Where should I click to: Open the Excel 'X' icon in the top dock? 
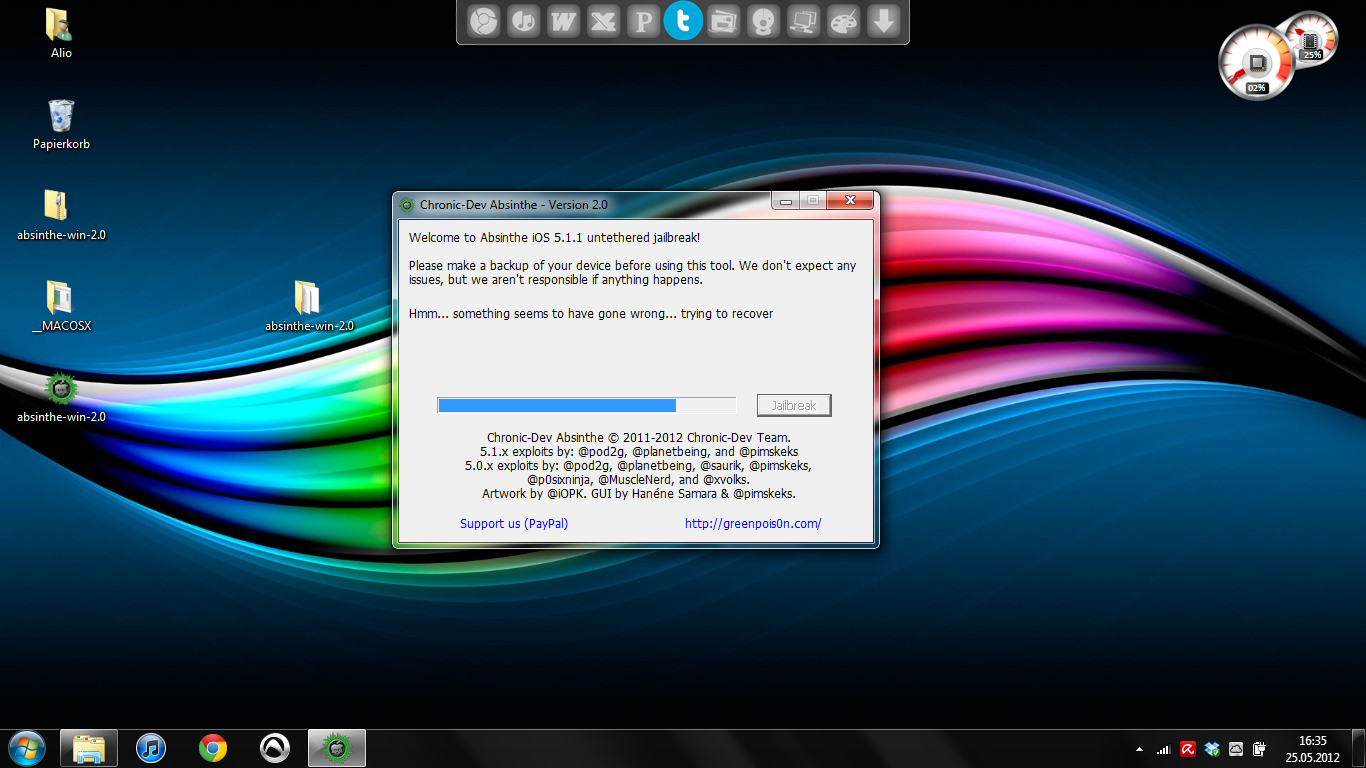(x=603, y=21)
